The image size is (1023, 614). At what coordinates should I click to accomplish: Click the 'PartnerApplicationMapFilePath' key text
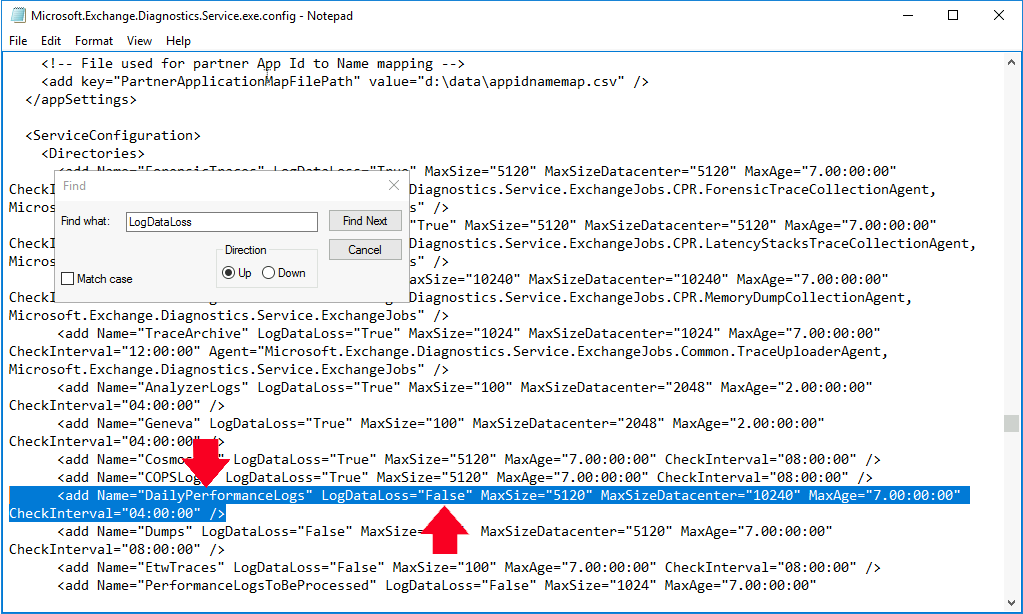tap(237, 82)
